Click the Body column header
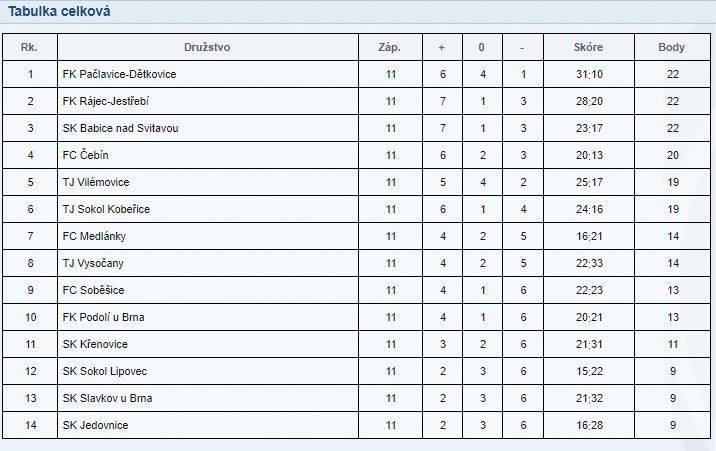 671,47
